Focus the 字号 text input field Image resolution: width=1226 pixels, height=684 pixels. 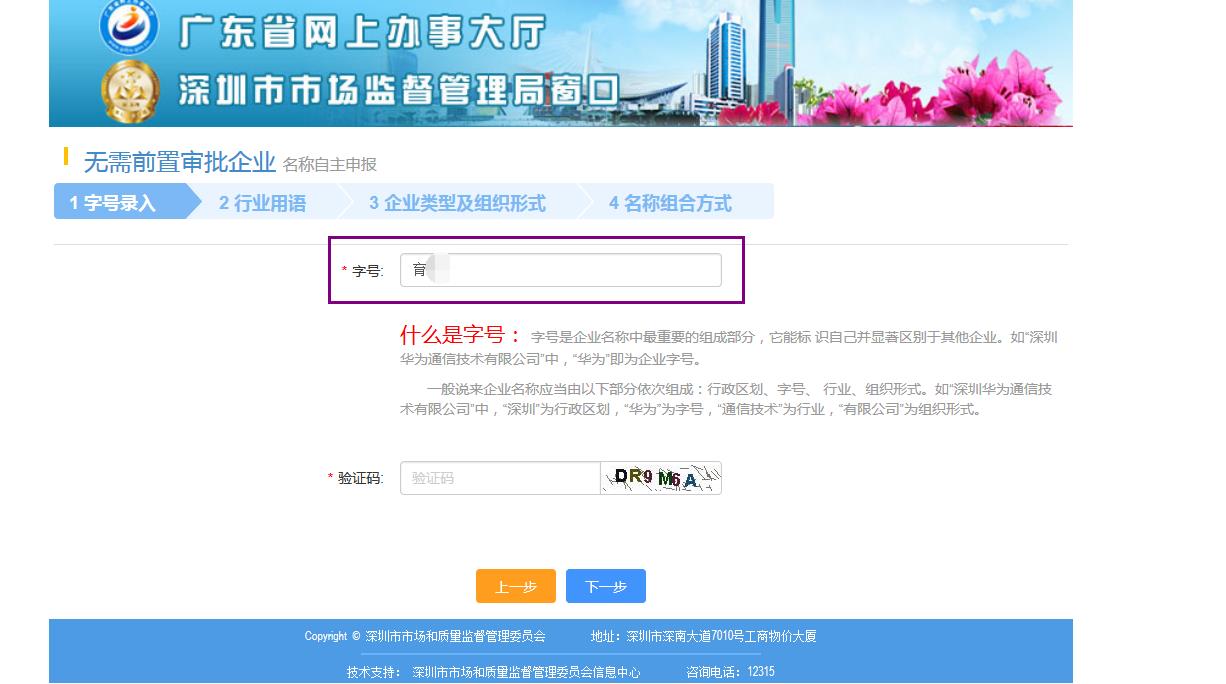click(x=560, y=270)
